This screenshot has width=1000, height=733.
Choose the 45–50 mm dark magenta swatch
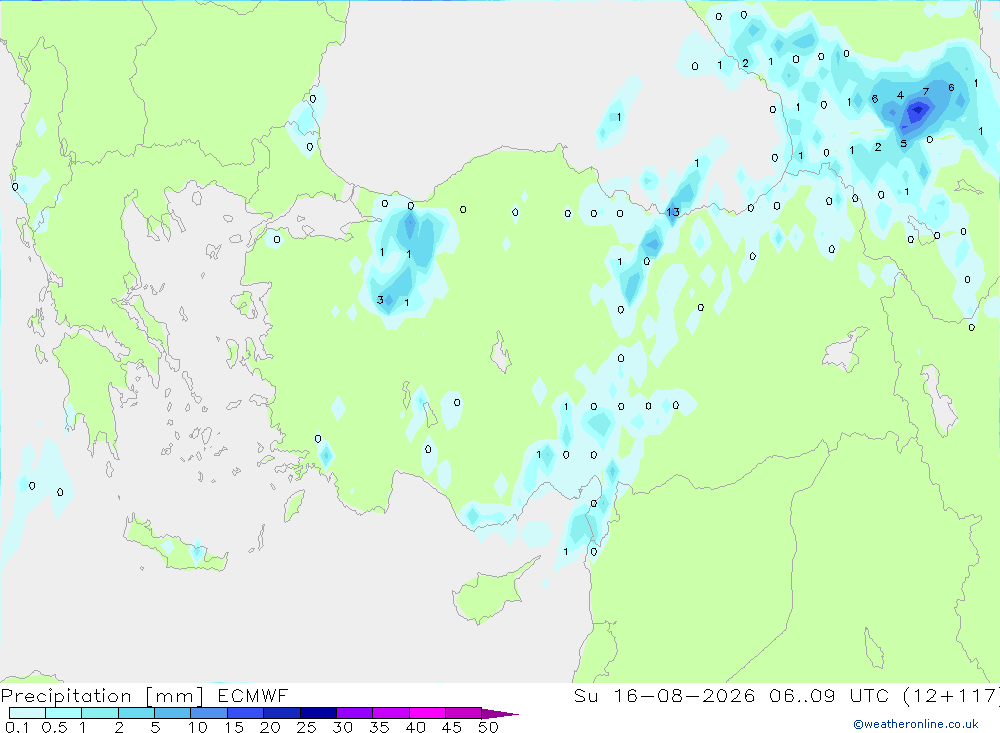463,713
